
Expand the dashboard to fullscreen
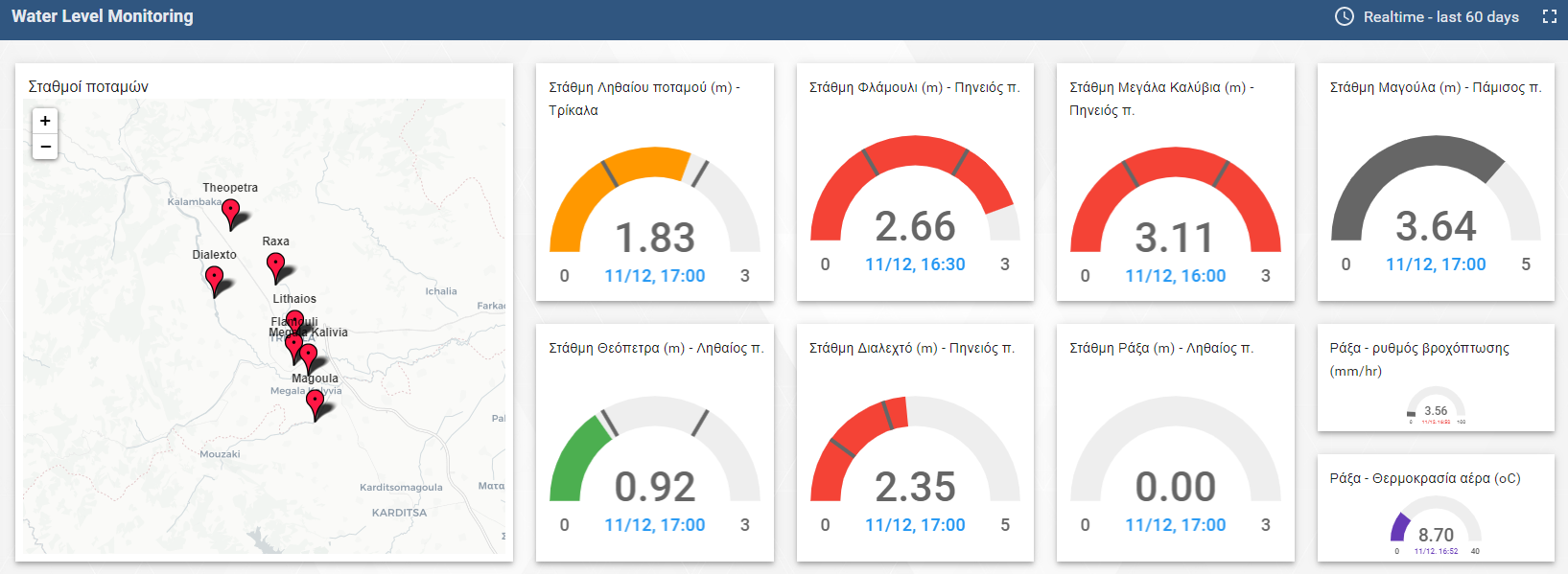pos(1549,16)
